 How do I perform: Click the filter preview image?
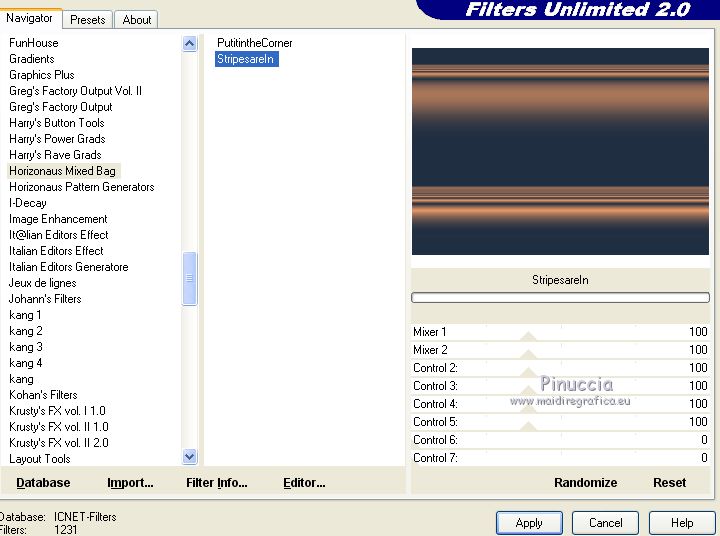(560, 151)
